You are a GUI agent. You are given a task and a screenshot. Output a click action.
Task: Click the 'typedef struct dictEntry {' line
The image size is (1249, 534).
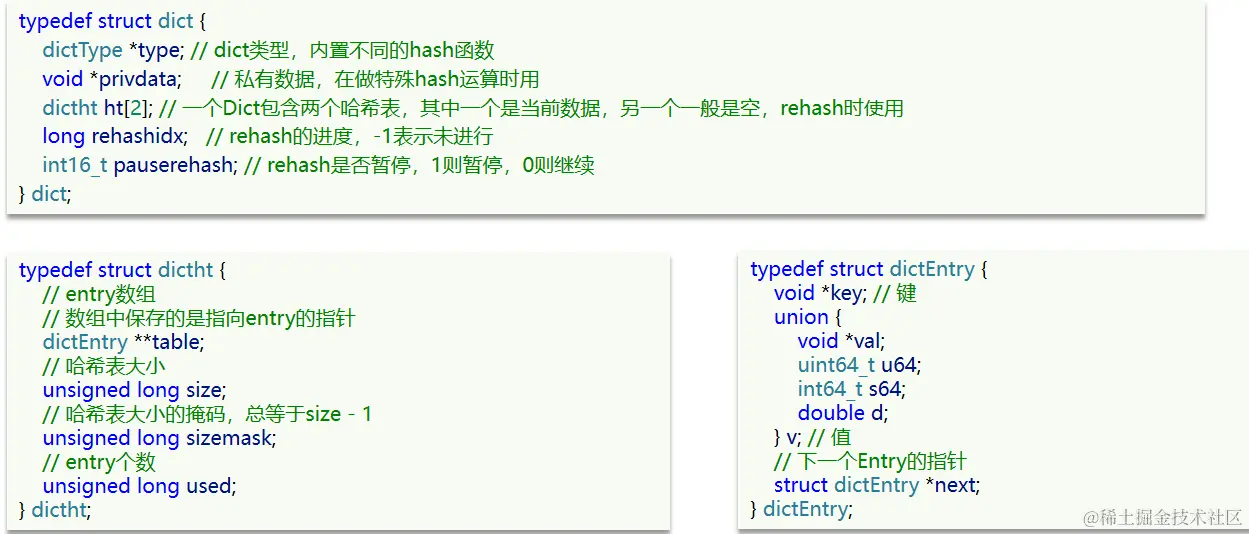pyautogui.click(x=869, y=270)
